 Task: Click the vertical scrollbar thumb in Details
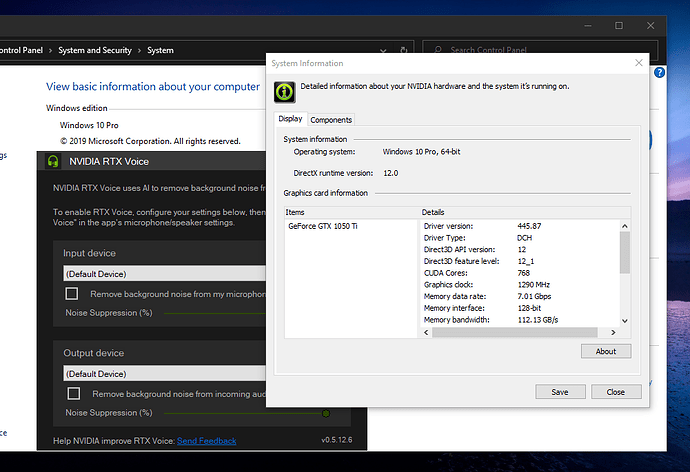click(625, 252)
